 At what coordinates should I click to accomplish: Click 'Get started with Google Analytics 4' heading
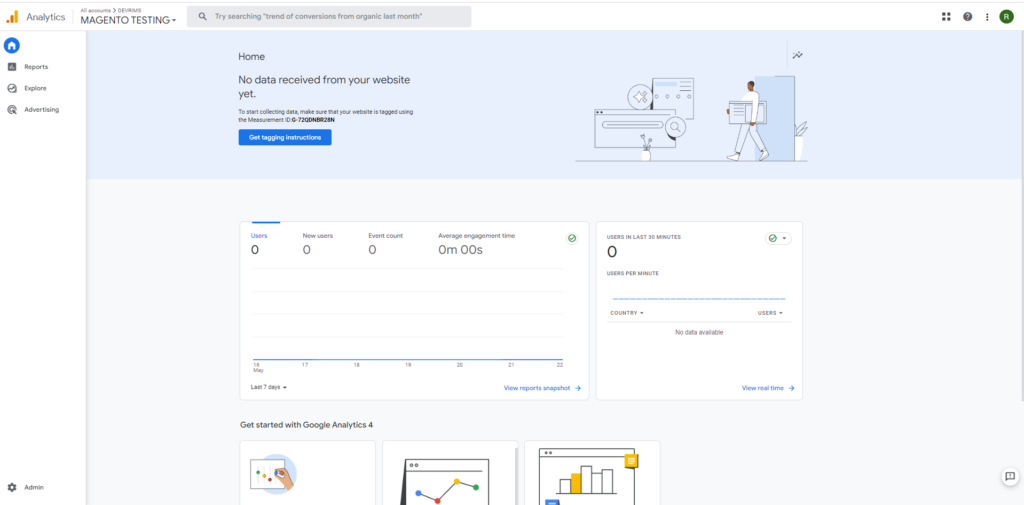pyautogui.click(x=306, y=425)
